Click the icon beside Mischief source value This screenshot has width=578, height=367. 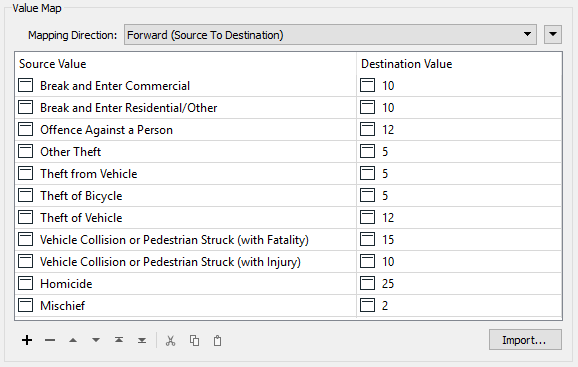pos(25,305)
